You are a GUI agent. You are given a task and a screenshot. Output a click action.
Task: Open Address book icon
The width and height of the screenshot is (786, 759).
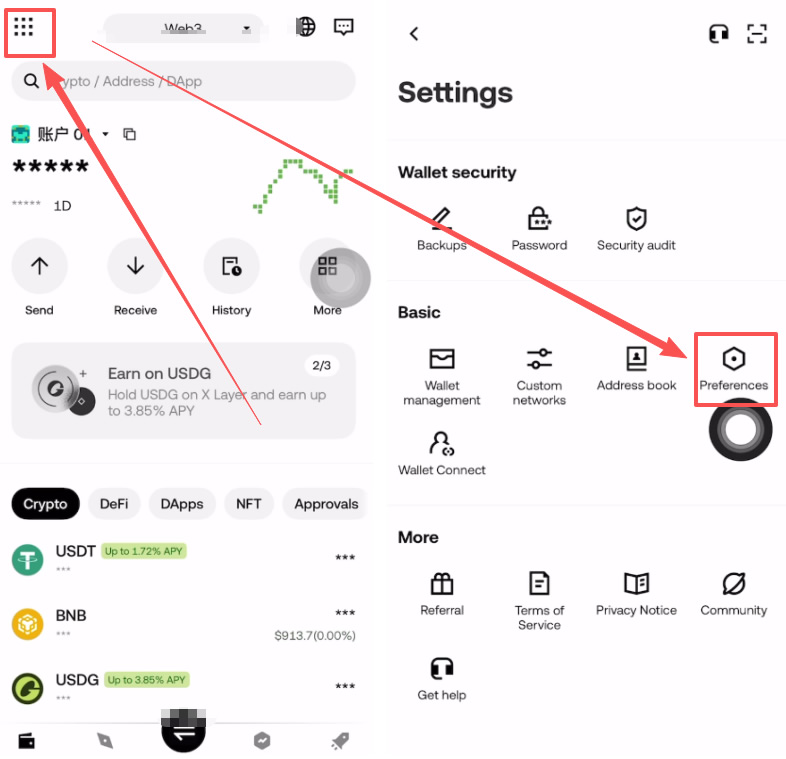pyautogui.click(x=636, y=358)
